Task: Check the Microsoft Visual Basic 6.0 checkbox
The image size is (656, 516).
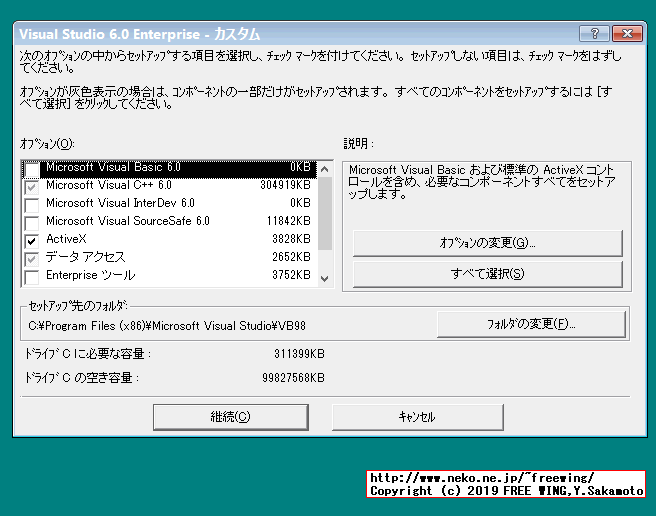Action: [32, 169]
